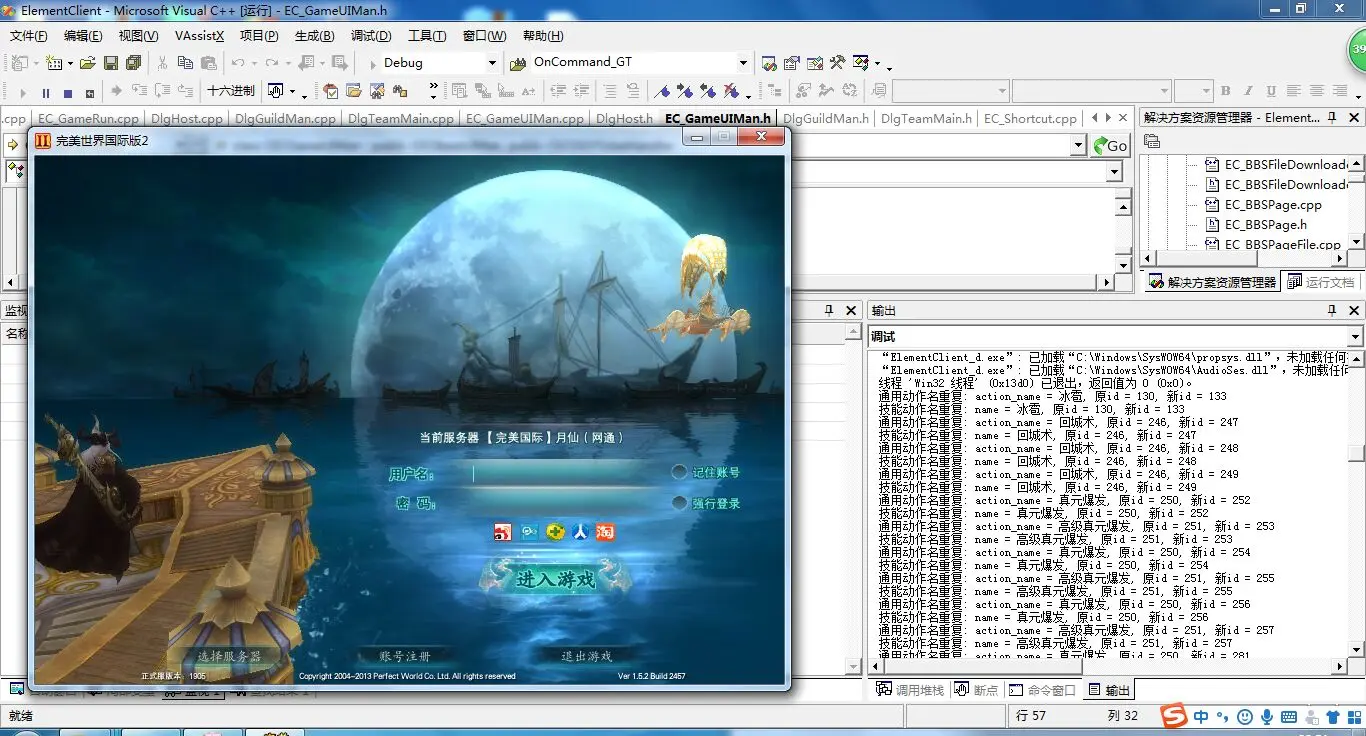Click the Save All toolbar icon
This screenshot has height=736, width=1366.
(132, 63)
